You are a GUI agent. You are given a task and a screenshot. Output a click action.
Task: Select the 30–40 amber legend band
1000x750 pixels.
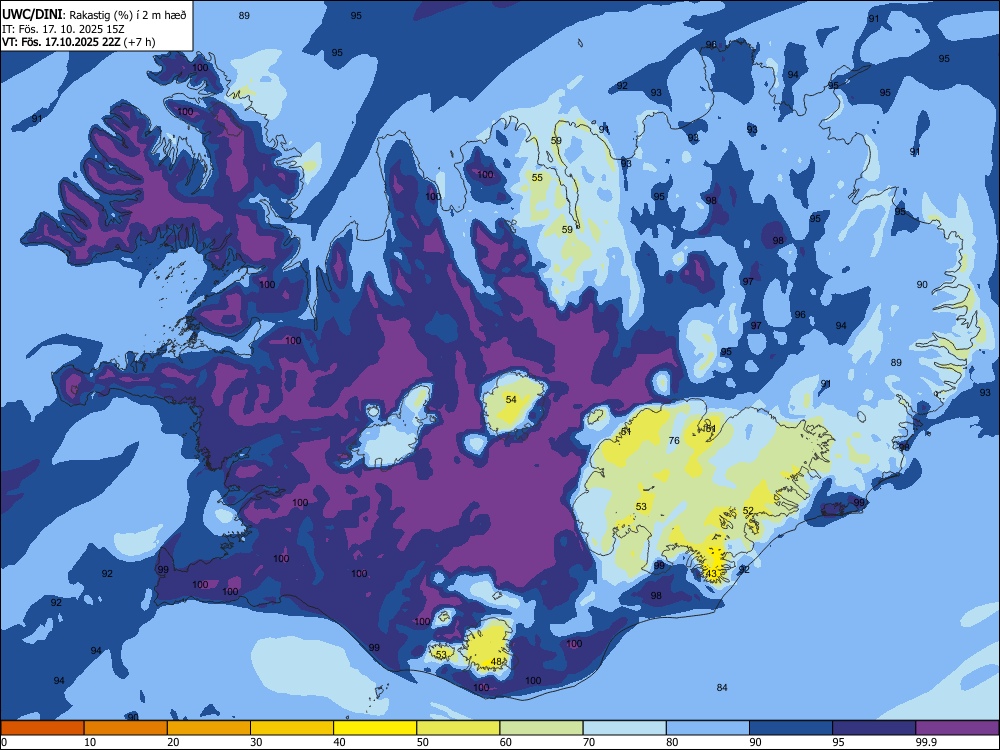(x=292, y=728)
